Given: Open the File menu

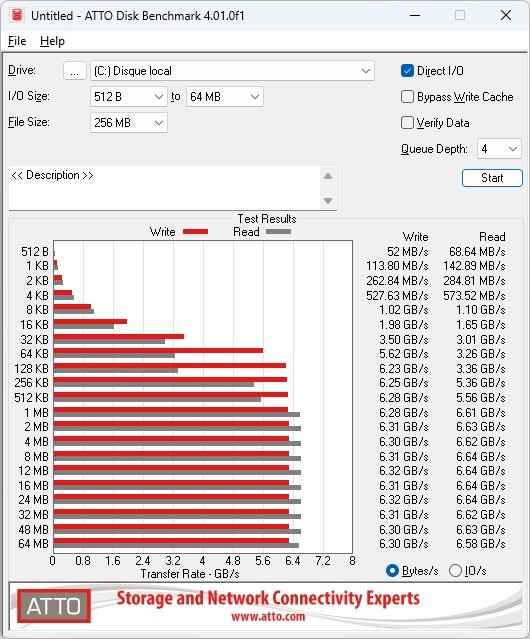Looking at the screenshot, I should (17, 41).
